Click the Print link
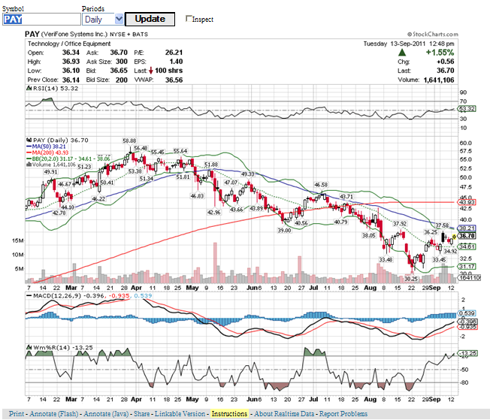The width and height of the screenshot is (490, 420). click(16, 414)
